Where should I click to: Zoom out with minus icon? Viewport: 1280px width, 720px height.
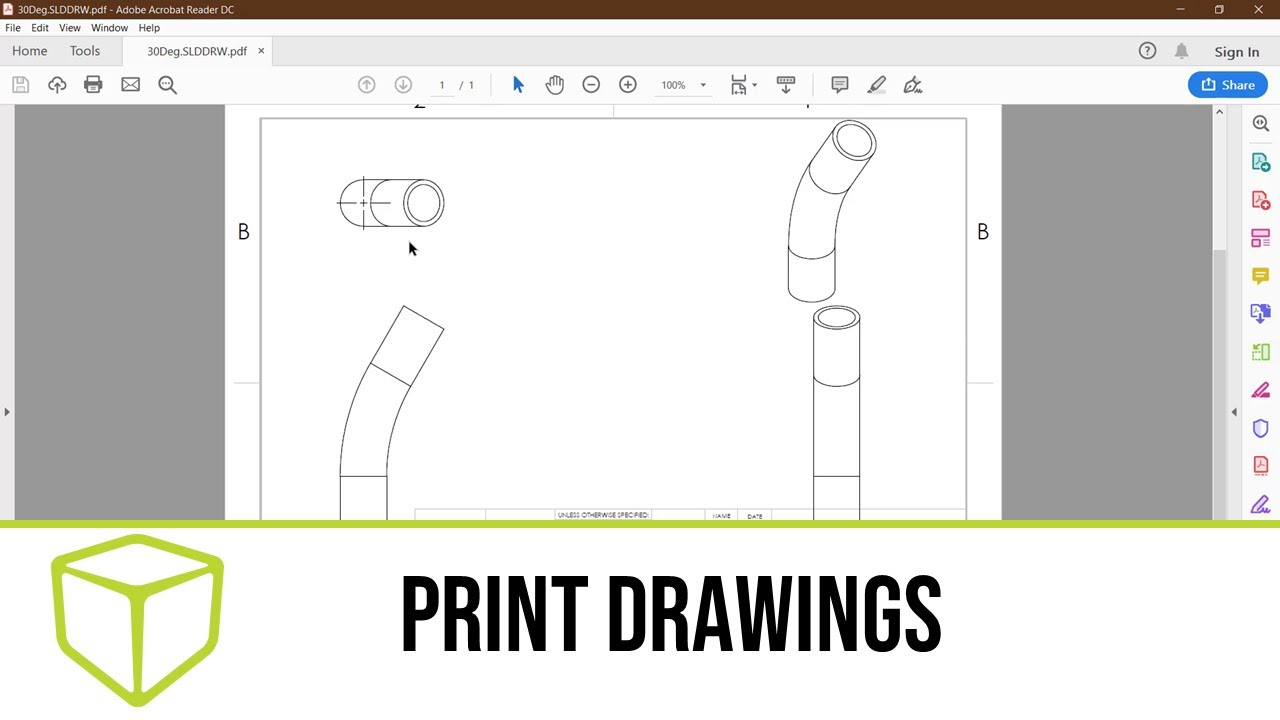click(591, 85)
